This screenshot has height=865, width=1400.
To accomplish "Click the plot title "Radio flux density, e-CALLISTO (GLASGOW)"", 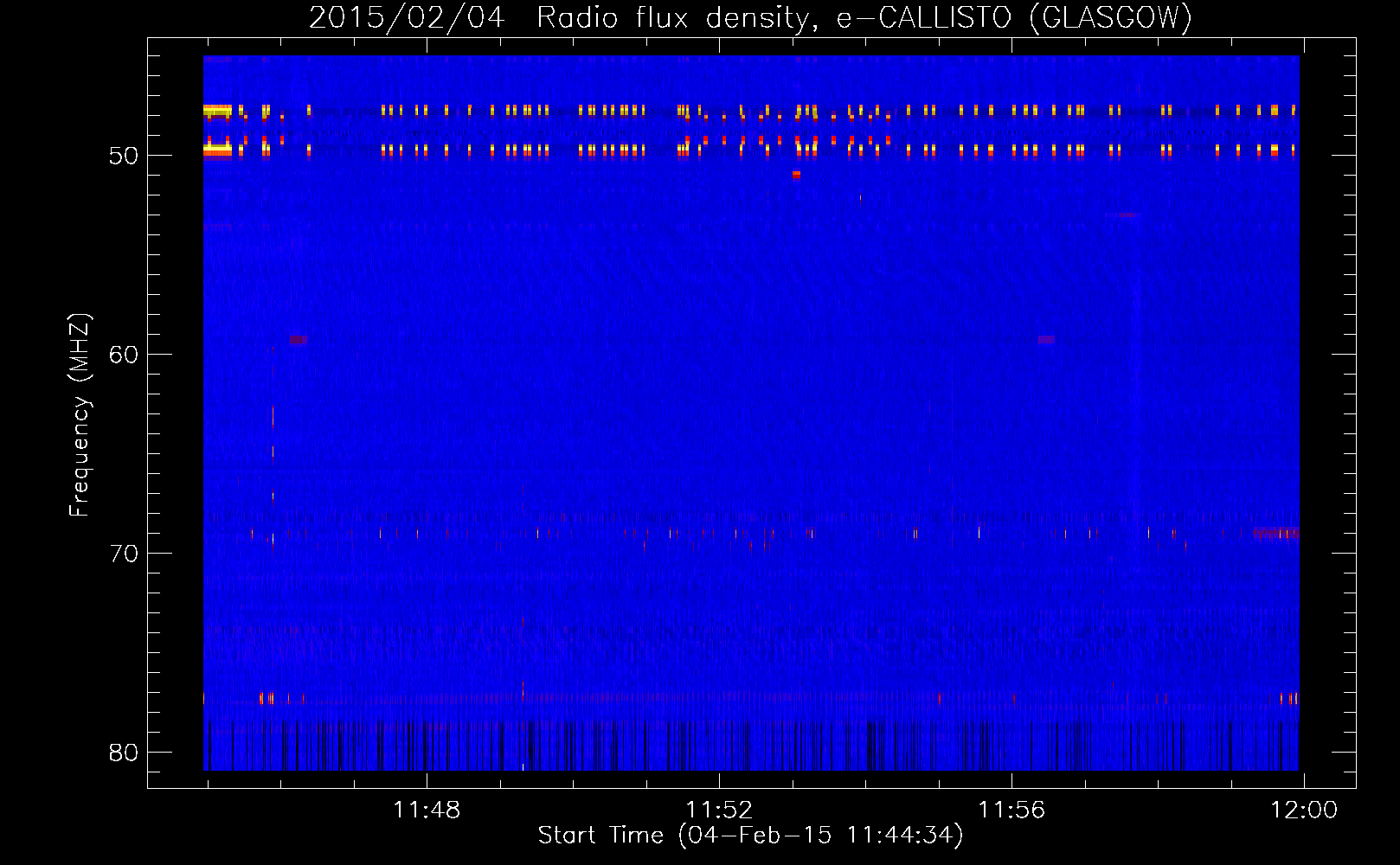I will click(x=864, y=17).
